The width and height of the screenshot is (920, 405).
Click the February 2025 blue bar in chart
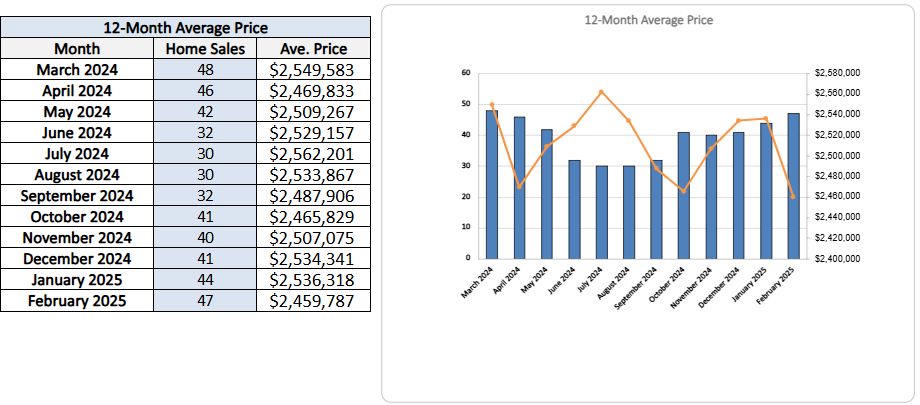(x=793, y=185)
